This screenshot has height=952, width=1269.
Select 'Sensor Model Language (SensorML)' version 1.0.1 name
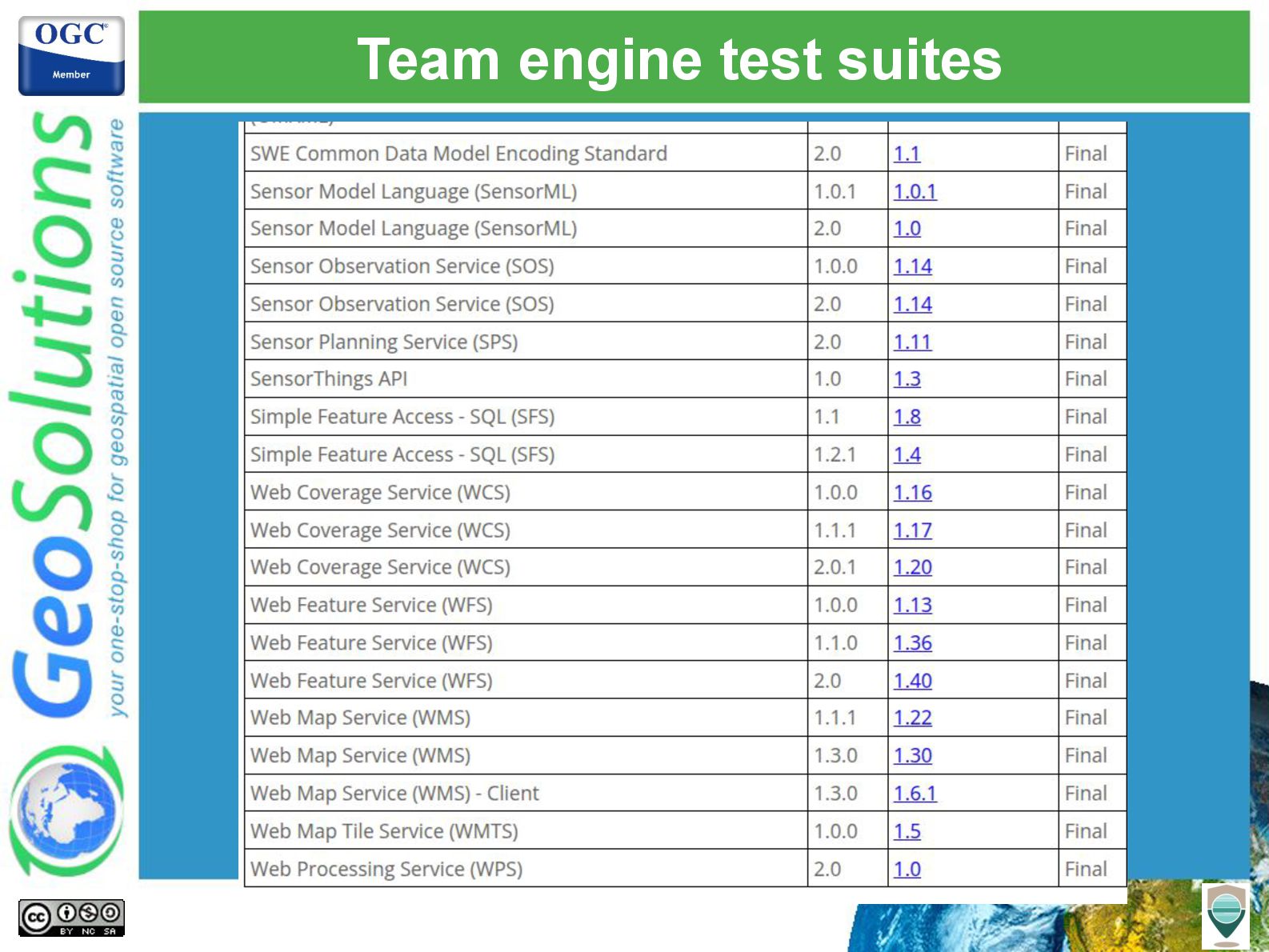point(414,191)
